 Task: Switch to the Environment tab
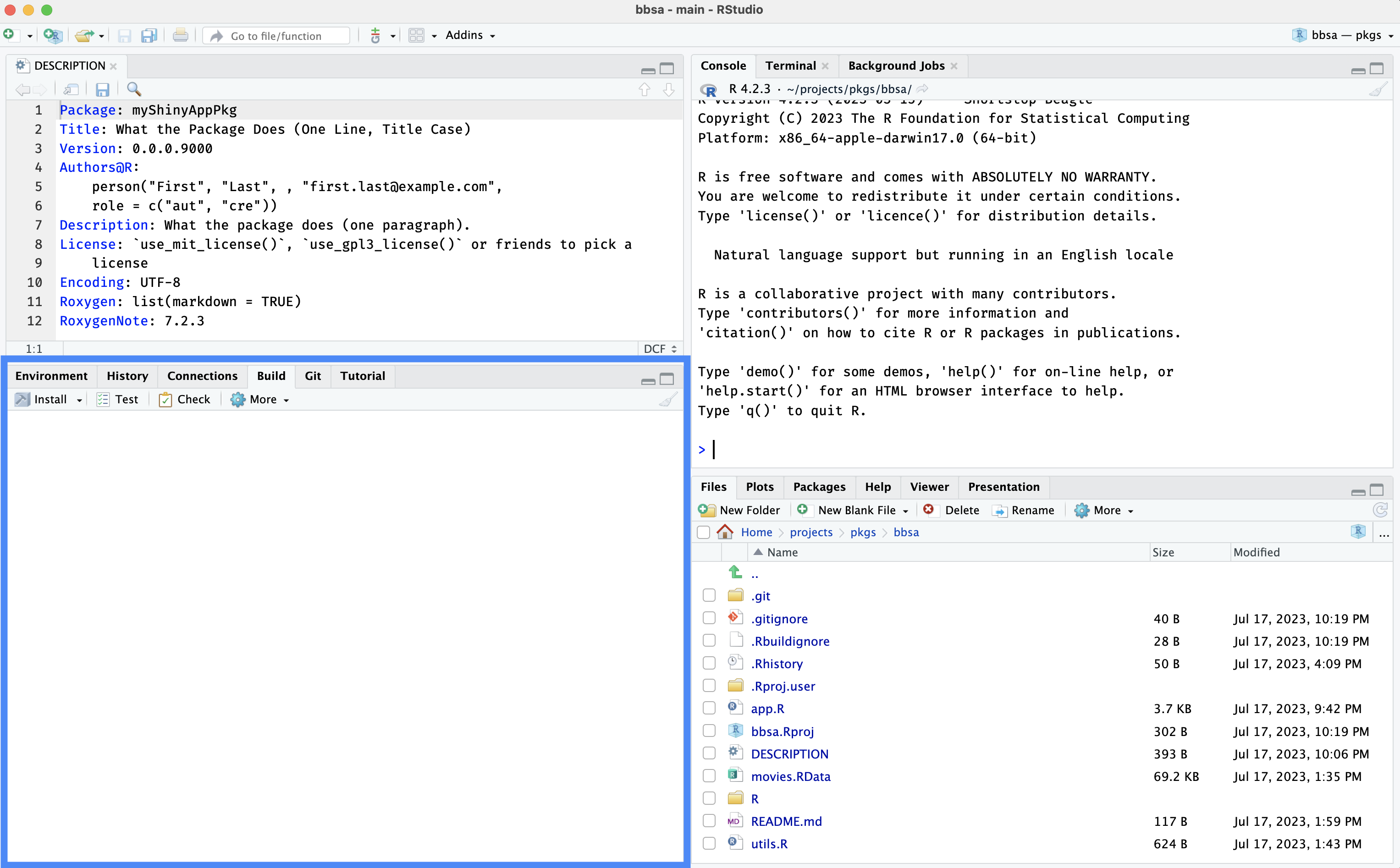click(51, 375)
